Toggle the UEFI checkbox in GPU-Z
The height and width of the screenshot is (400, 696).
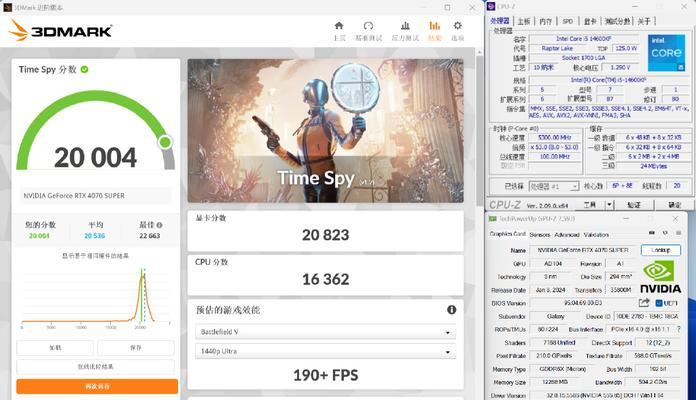coord(659,303)
